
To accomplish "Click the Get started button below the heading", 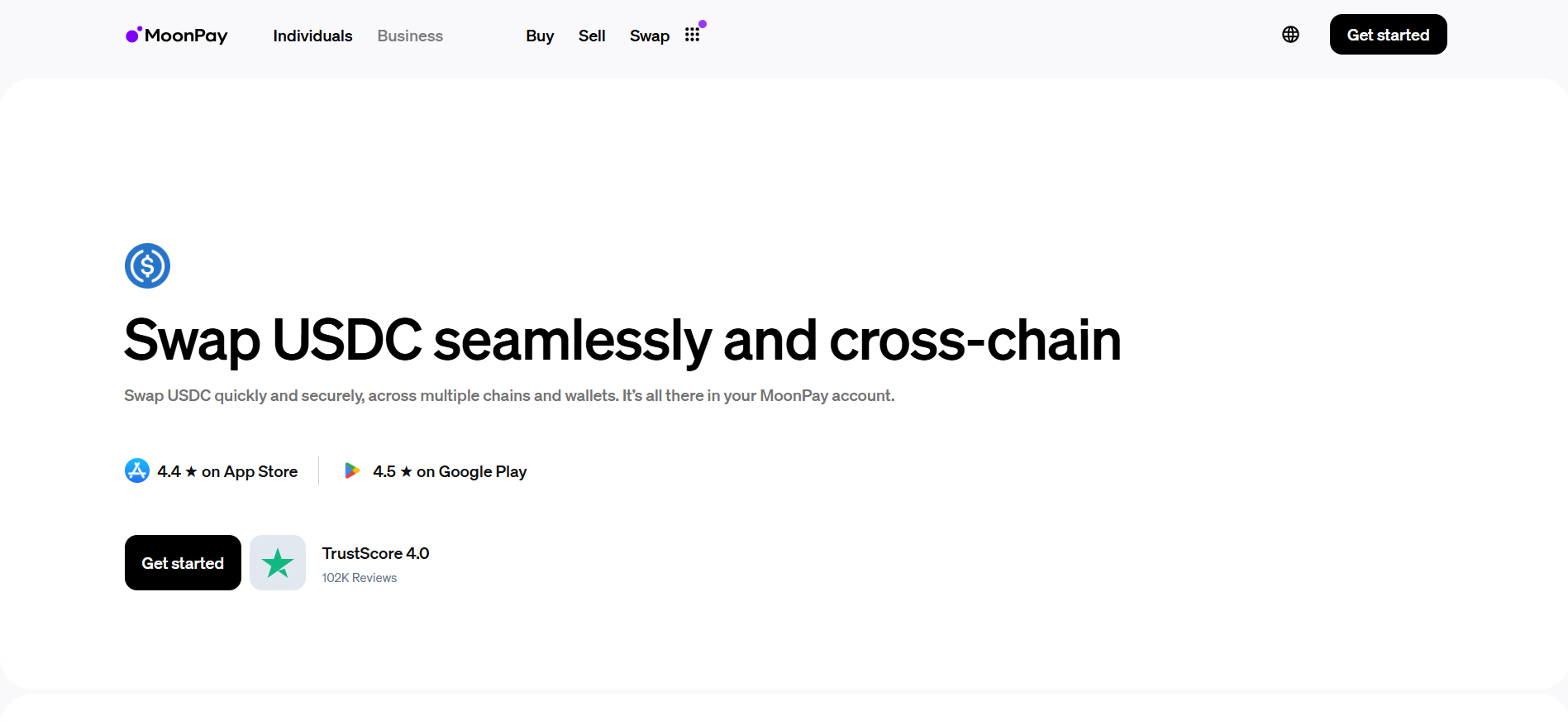I will coord(183,562).
